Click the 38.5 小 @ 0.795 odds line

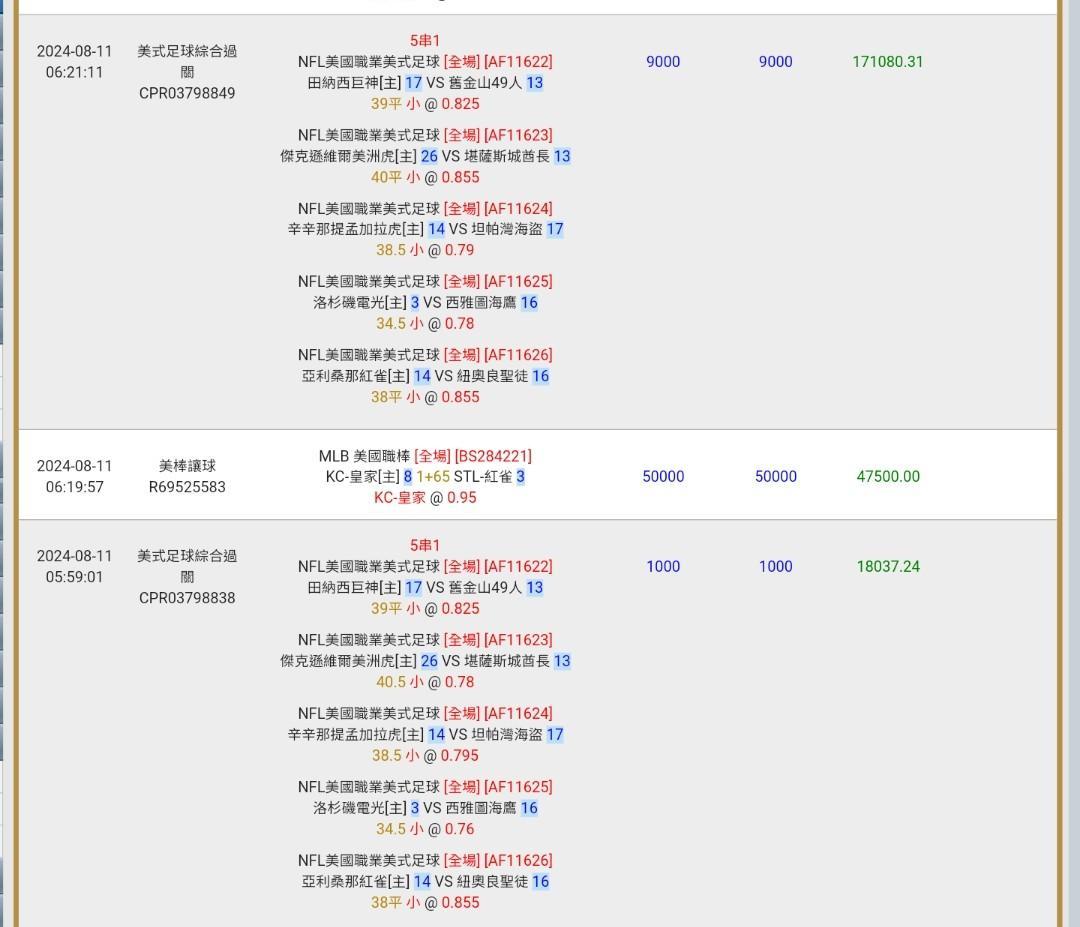click(425, 756)
